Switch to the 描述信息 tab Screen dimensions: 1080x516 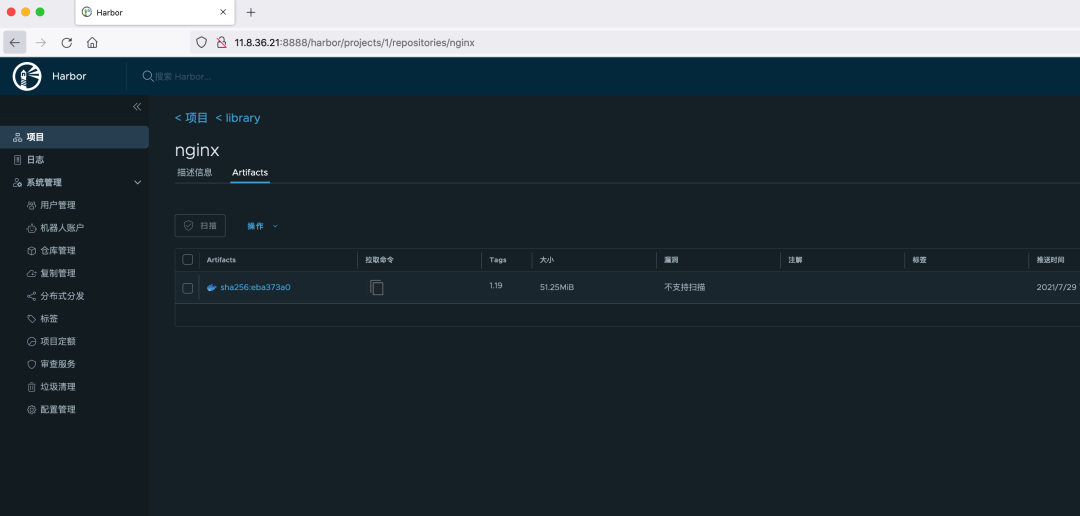point(195,172)
